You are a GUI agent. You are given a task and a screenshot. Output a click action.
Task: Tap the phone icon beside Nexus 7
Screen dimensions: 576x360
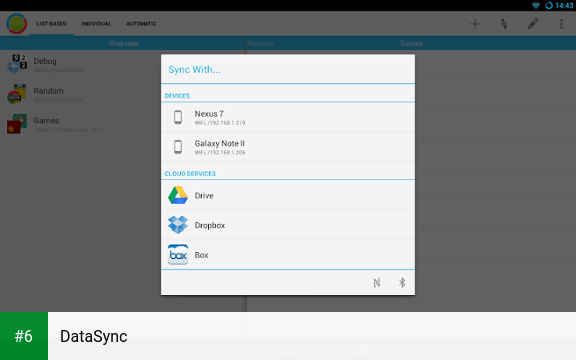pos(178,117)
